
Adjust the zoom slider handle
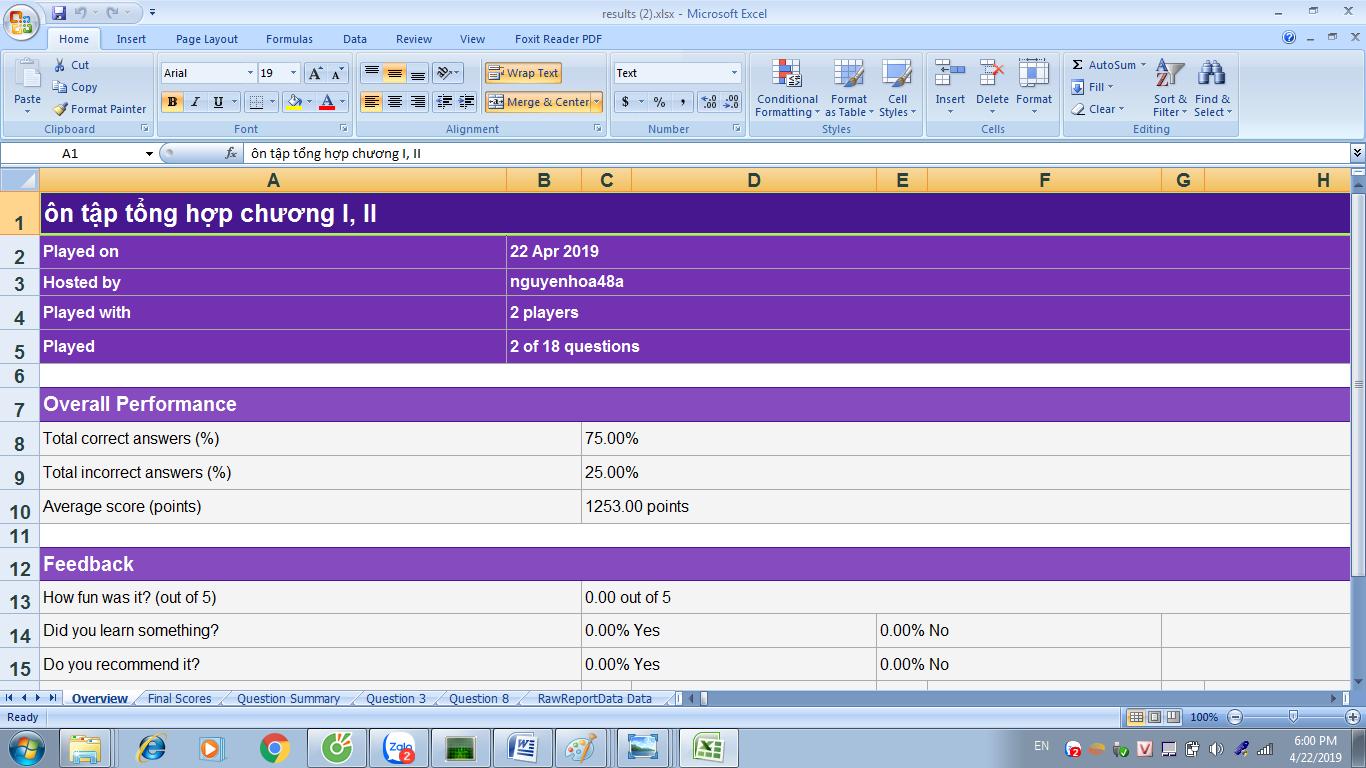pos(1293,717)
